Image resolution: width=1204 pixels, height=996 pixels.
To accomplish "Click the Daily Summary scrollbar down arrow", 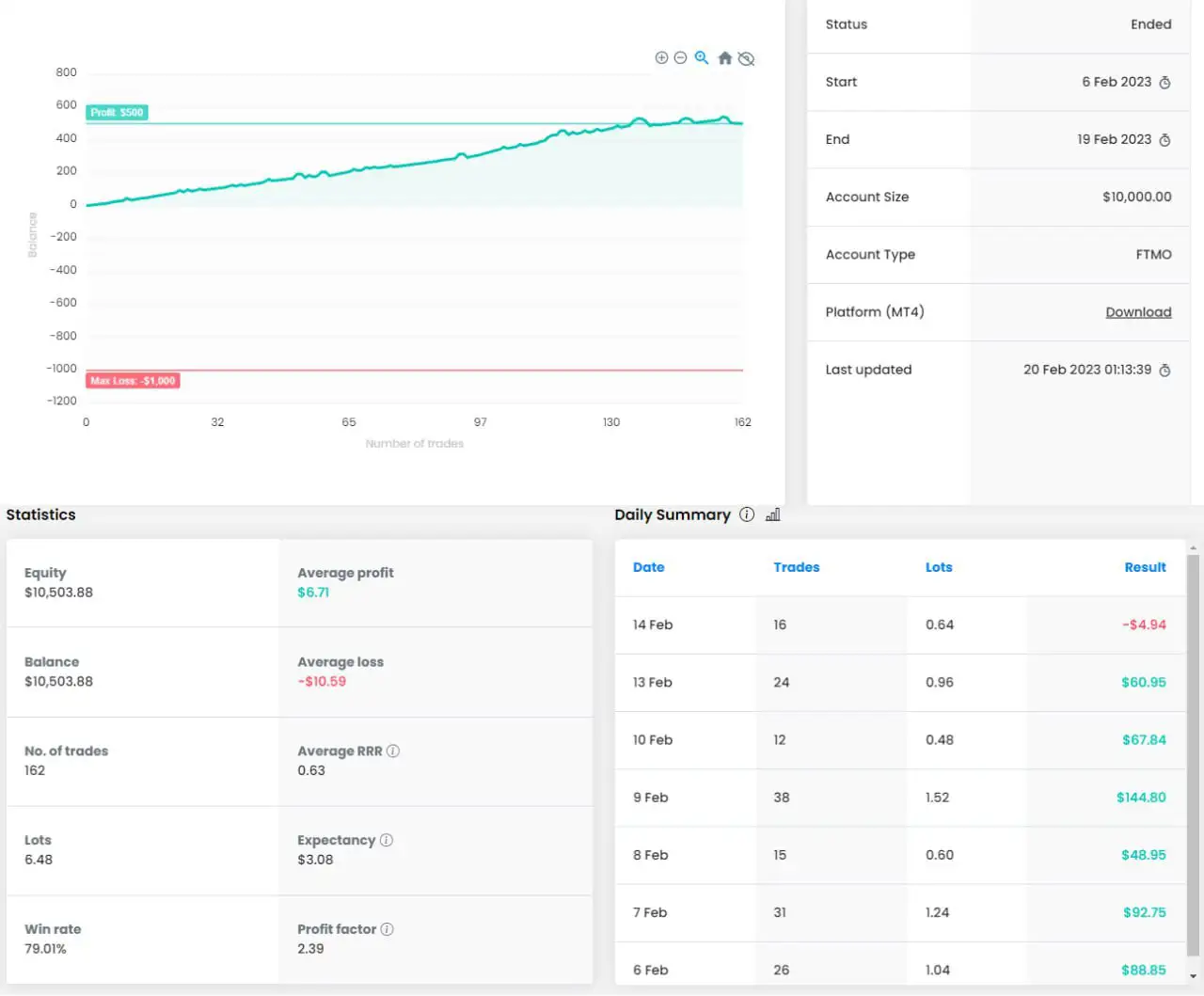I will 1194,977.
